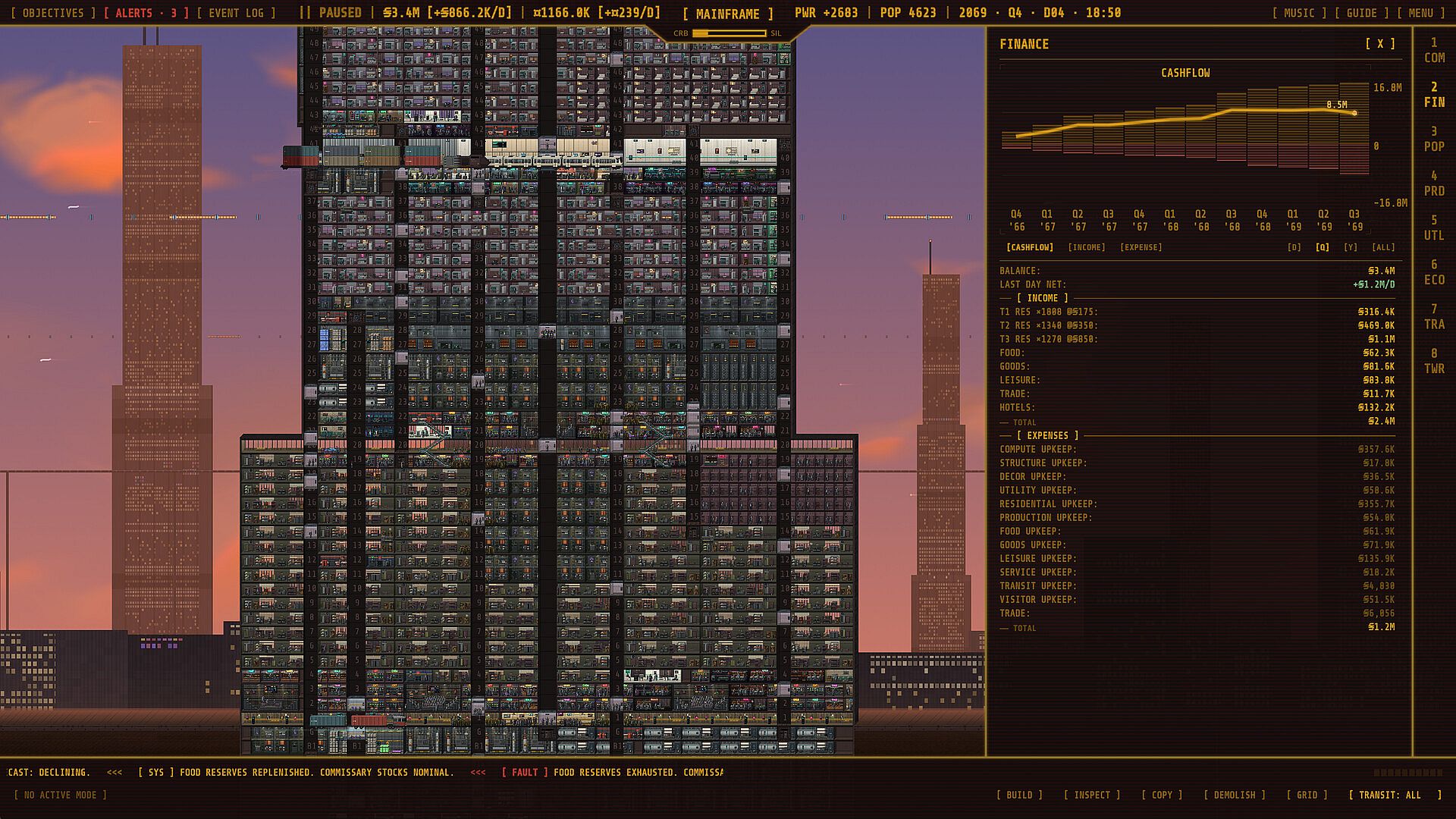Set chart period to daily [D]
1456x819 pixels.
pyautogui.click(x=1294, y=247)
